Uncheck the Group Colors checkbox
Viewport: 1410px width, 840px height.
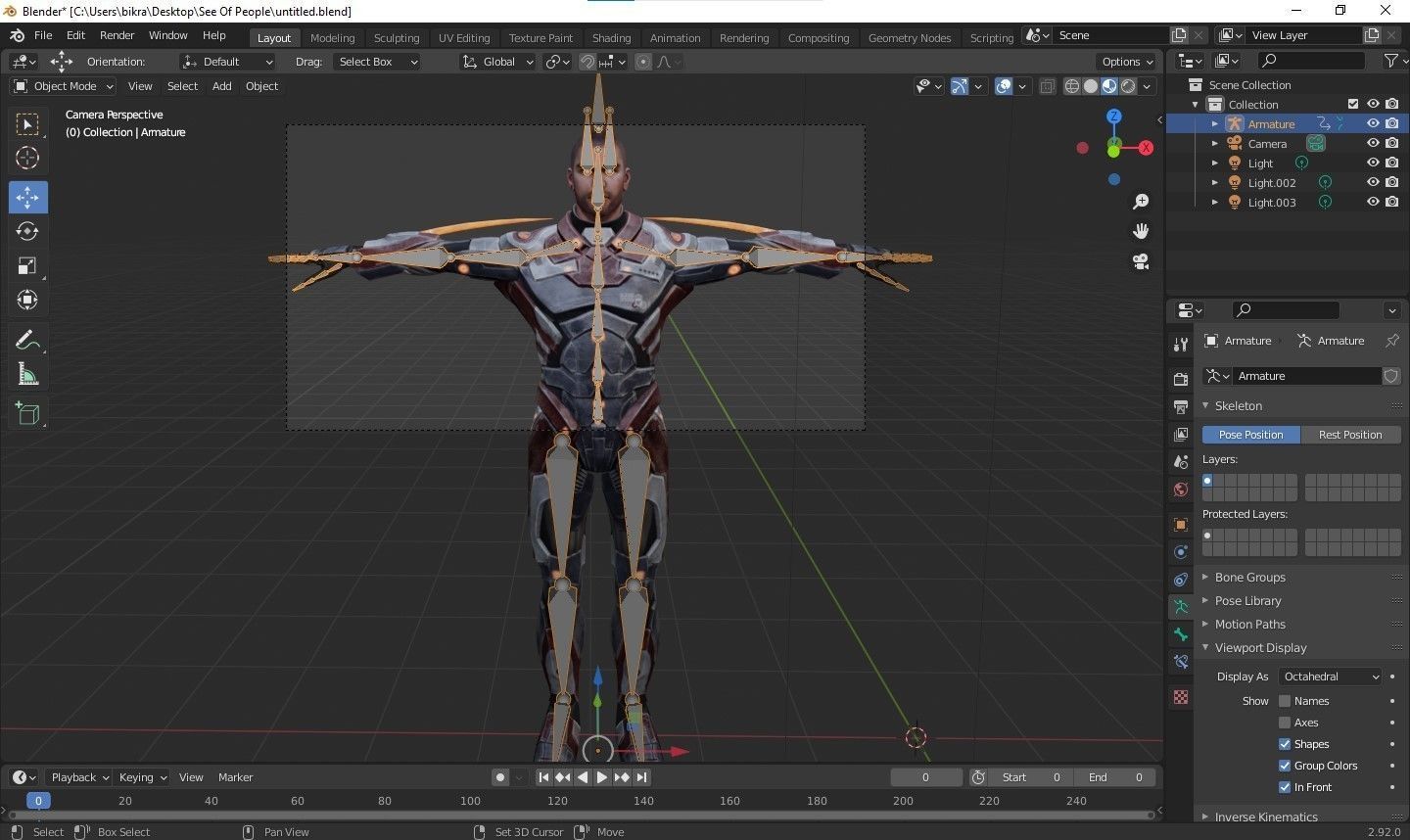click(1285, 766)
